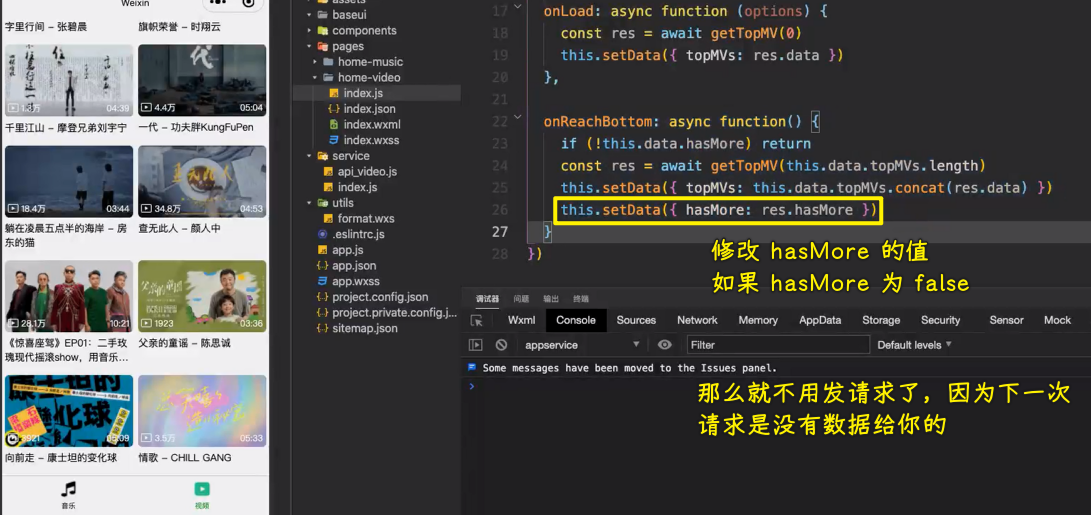Switch to the Storage tab
This screenshot has height=515, width=1091.
[x=881, y=320]
